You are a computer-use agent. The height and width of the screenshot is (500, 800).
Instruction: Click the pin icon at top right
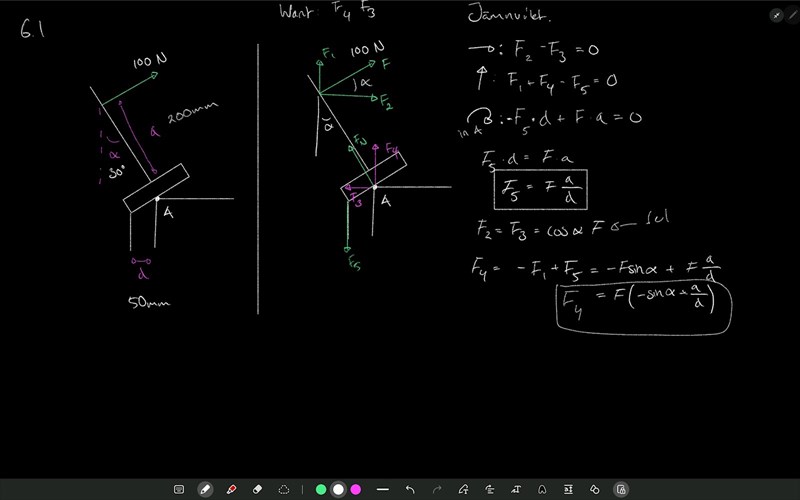777,15
